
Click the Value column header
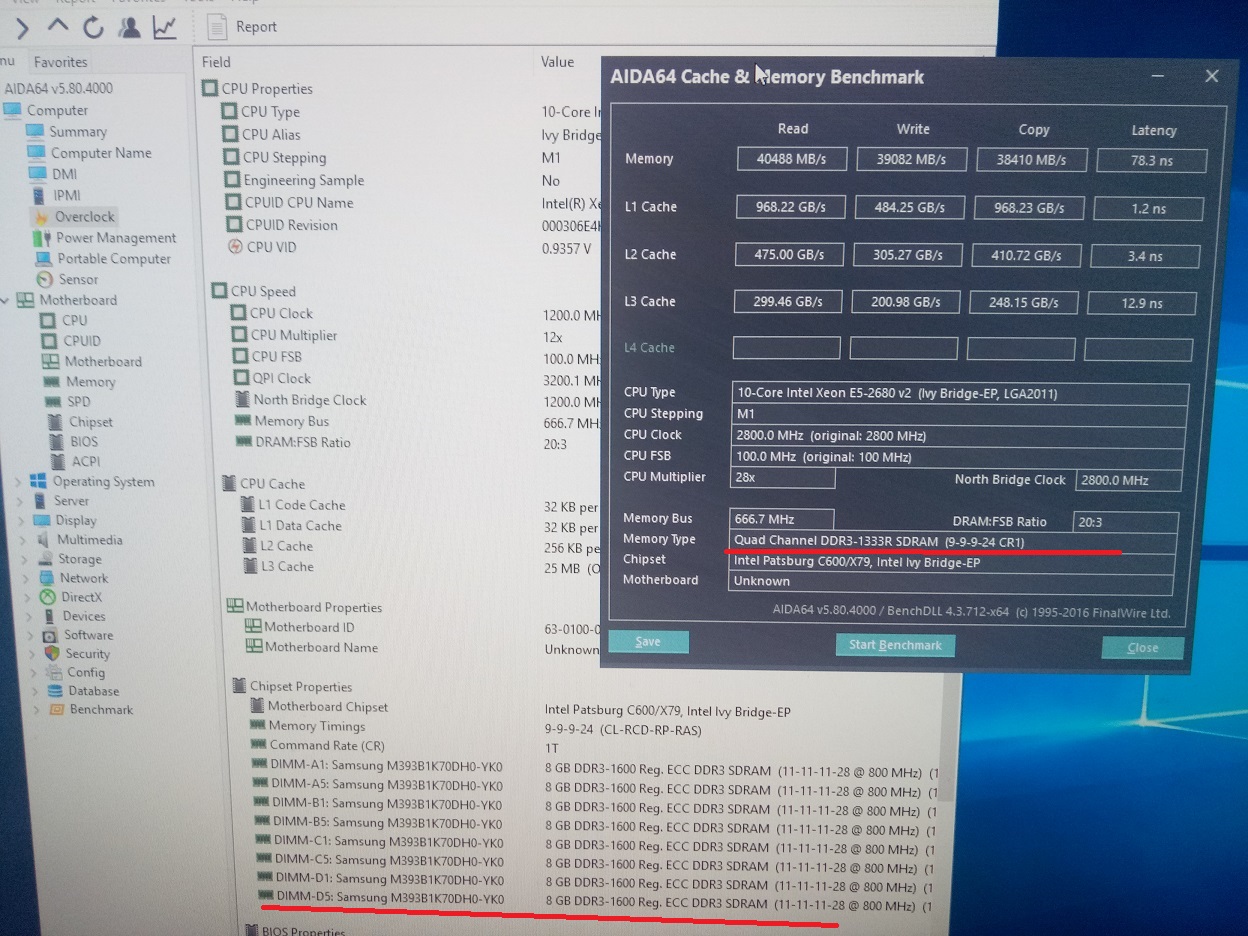(557, 62)
